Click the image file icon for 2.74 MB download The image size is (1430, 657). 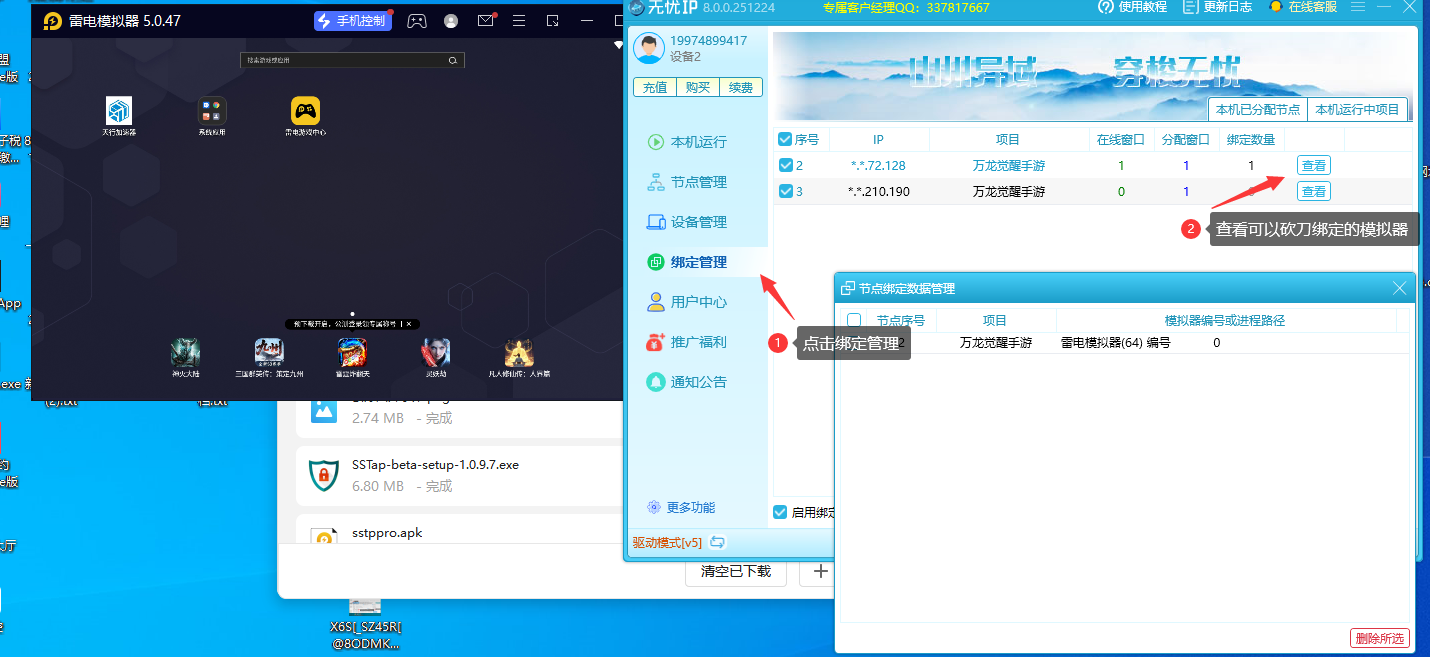coord(323,409)
